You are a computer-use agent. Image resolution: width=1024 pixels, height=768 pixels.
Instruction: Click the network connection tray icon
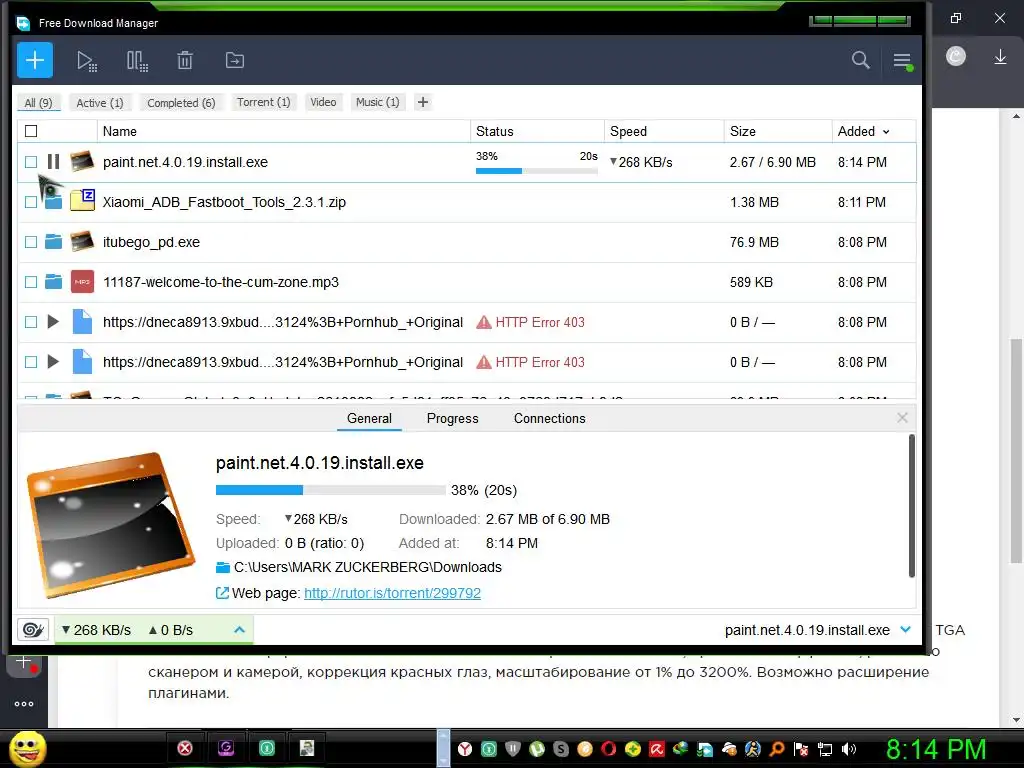tap(825, 748)
